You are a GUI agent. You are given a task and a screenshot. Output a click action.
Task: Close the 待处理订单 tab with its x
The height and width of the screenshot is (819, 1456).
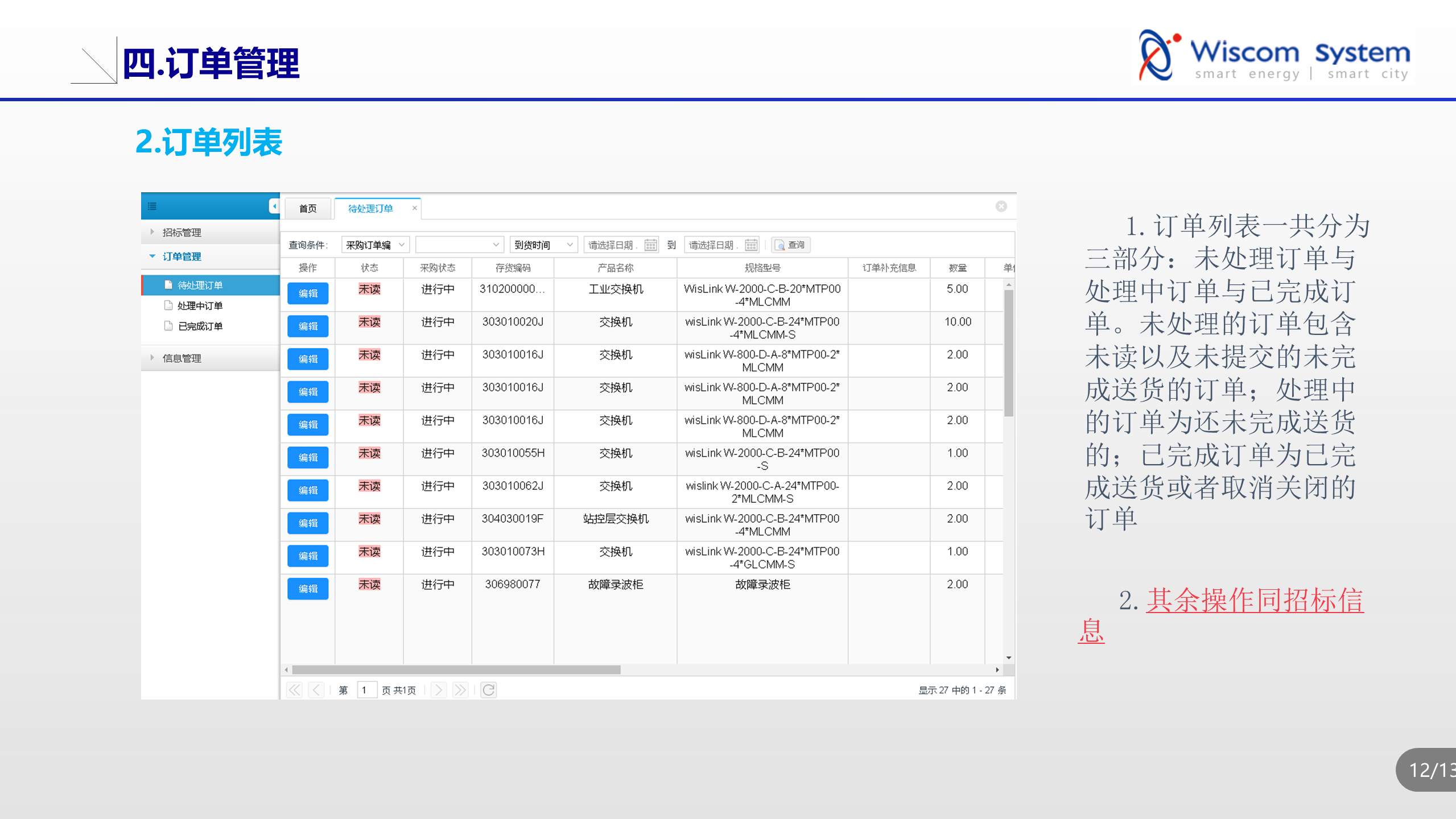[415, 208]
